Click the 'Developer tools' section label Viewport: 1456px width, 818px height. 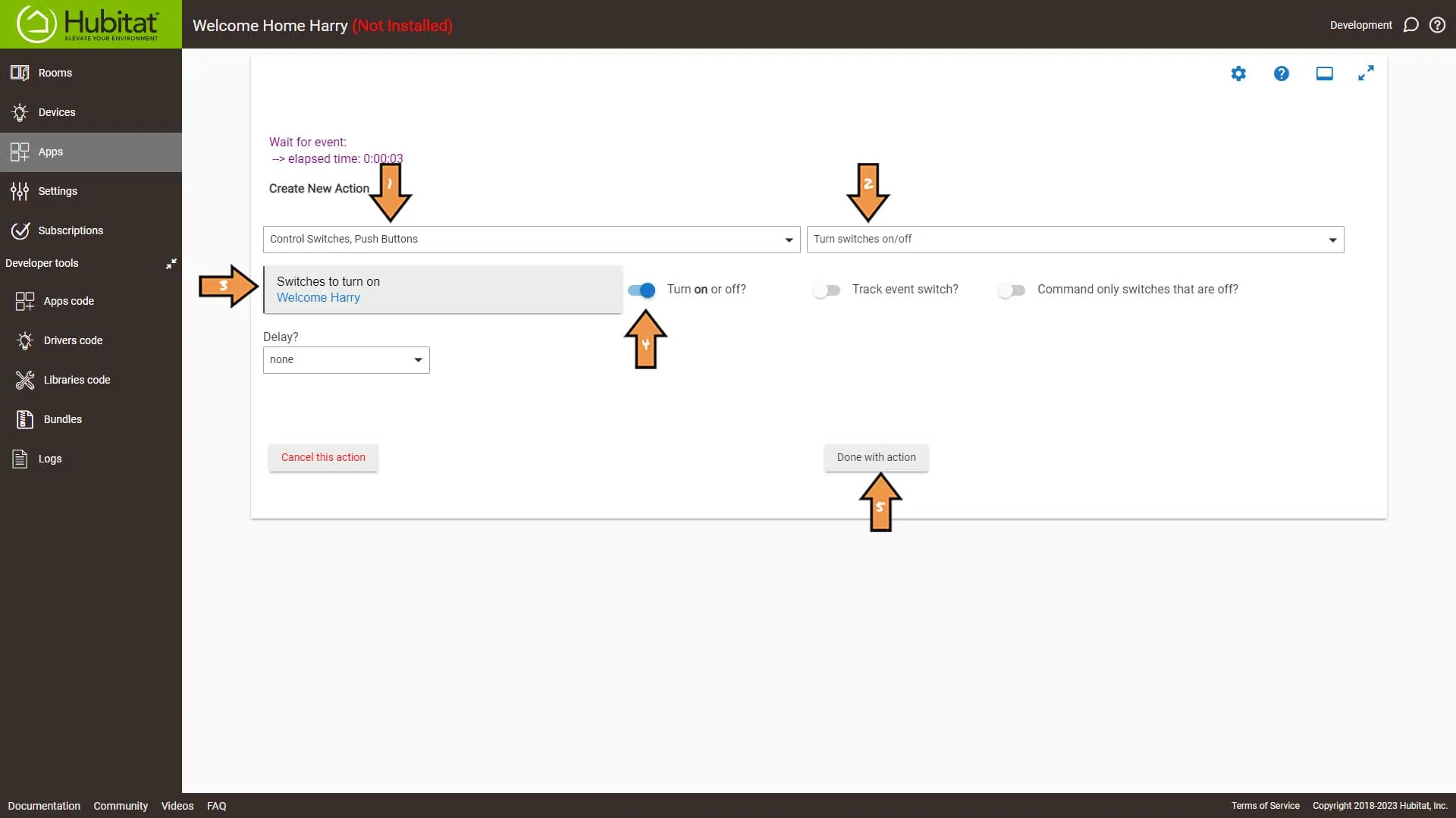[x=42, y=263]
